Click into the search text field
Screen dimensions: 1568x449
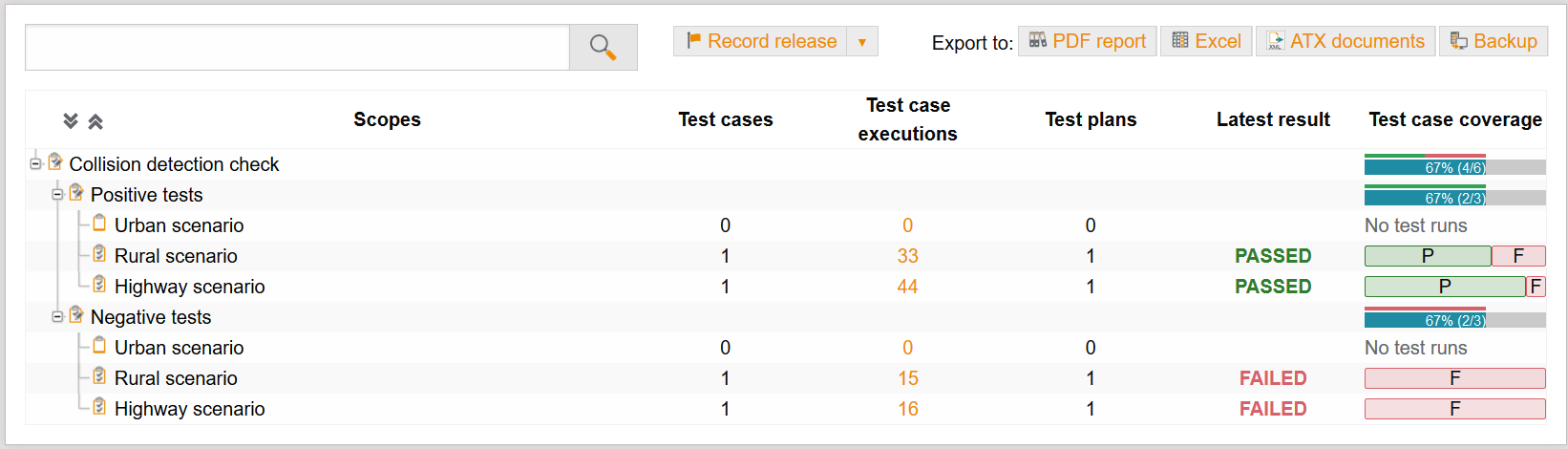tap(297, 47)
